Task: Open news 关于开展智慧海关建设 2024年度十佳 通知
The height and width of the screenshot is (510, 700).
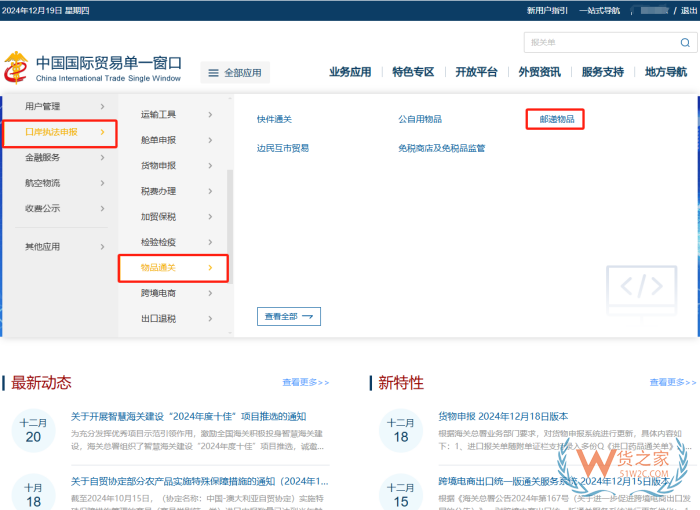Action: tap(188, 417)
